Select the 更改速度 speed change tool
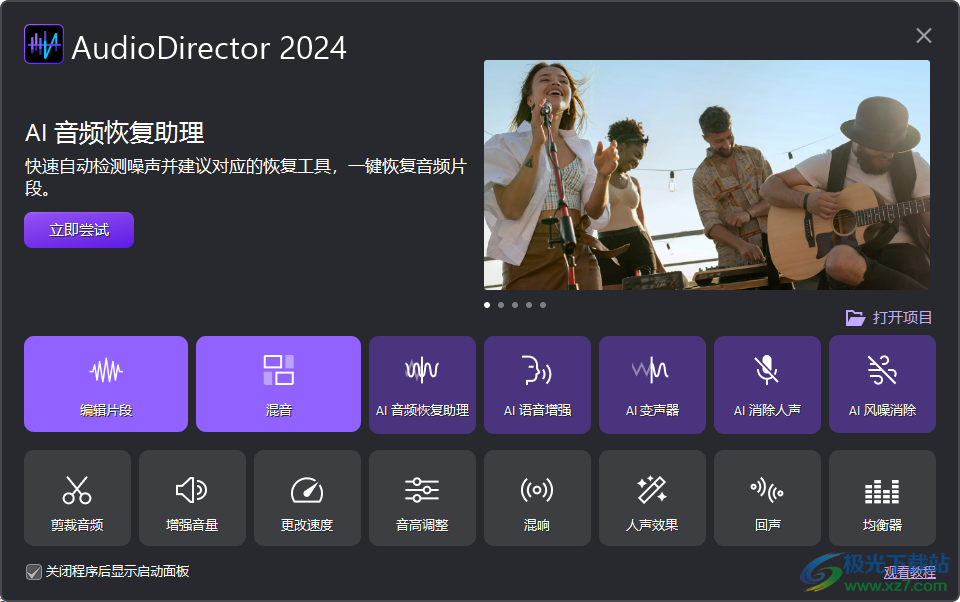 pos(307,497)
